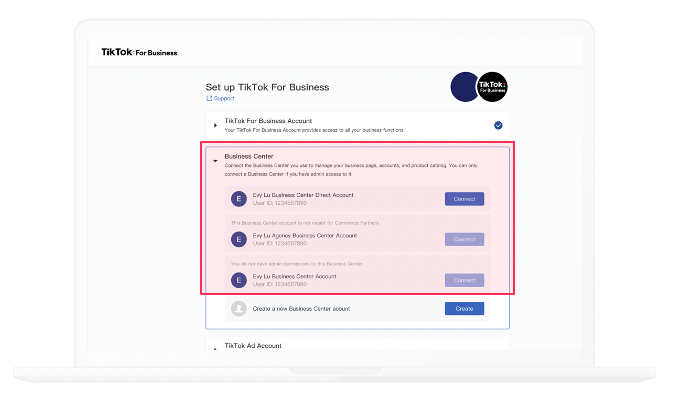This screenshot has width=676, height=398.
Task: Click the Support external-link icon
Action: coord(209,98)
